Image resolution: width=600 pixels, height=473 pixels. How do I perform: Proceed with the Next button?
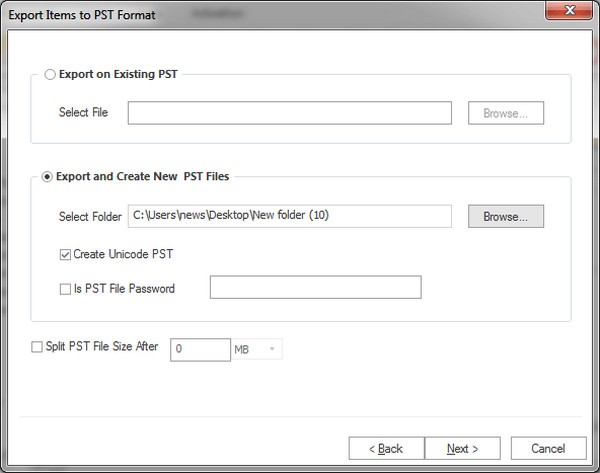click(x=462, y=448)
